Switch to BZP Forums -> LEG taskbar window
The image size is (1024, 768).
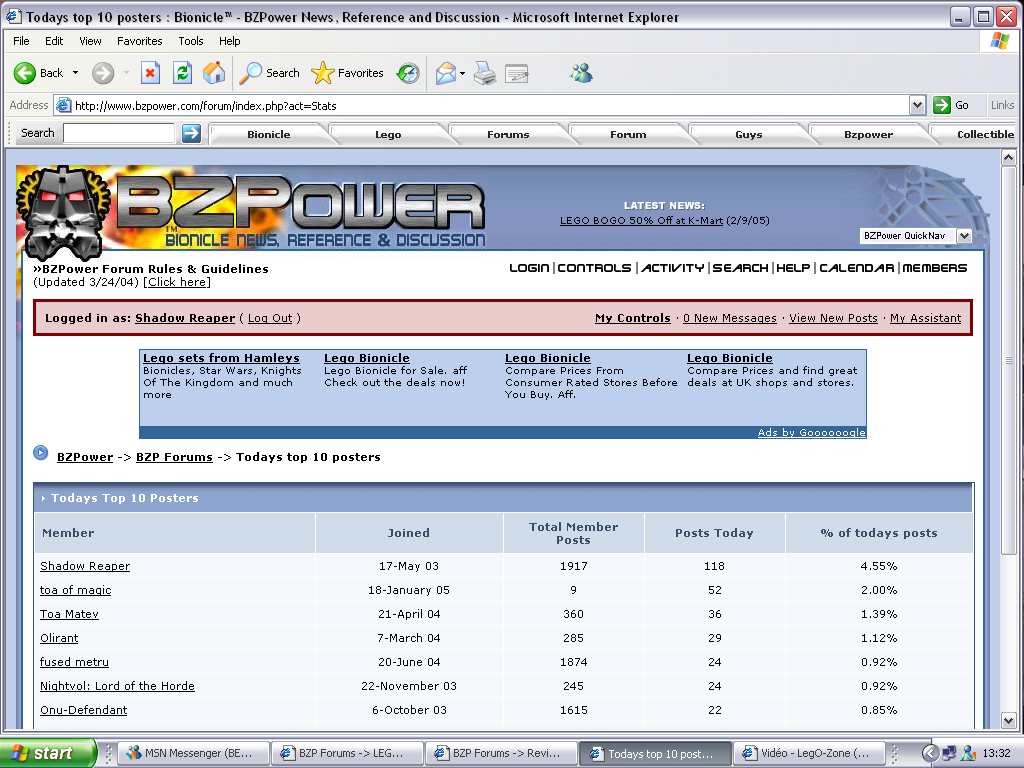click(x=347, y=754)
